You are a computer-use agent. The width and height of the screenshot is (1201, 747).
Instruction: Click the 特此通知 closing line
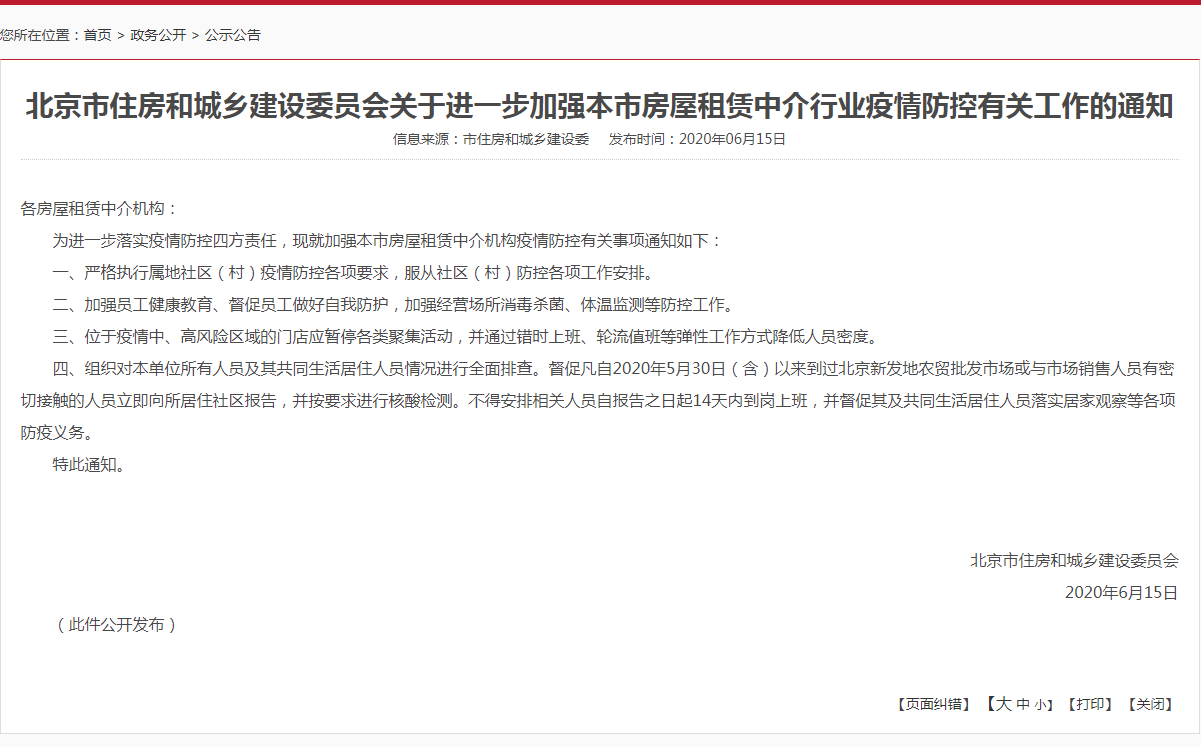point(90,465)
